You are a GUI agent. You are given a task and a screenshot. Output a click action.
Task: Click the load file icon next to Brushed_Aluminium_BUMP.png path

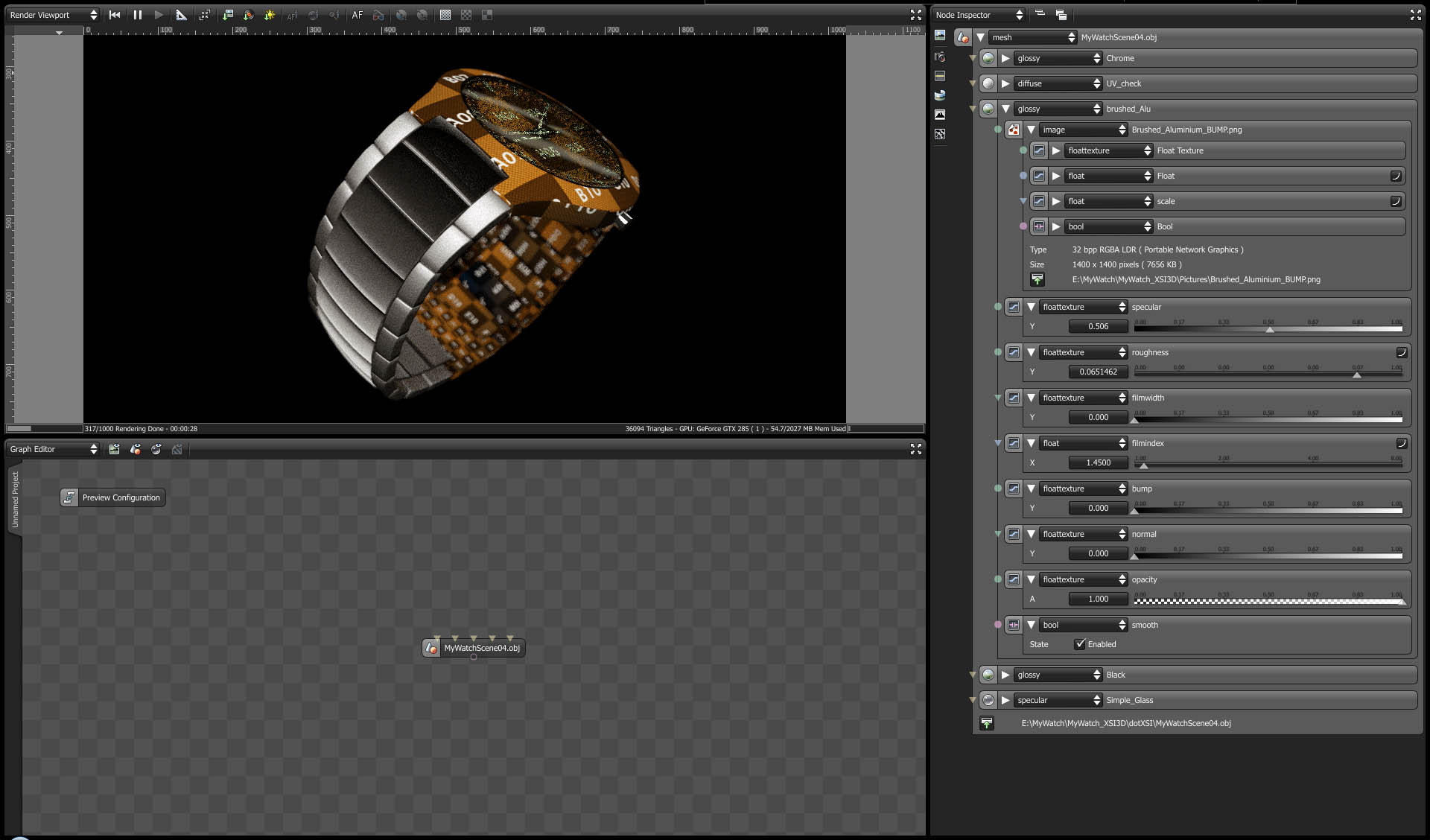[x=1037, y=279]
